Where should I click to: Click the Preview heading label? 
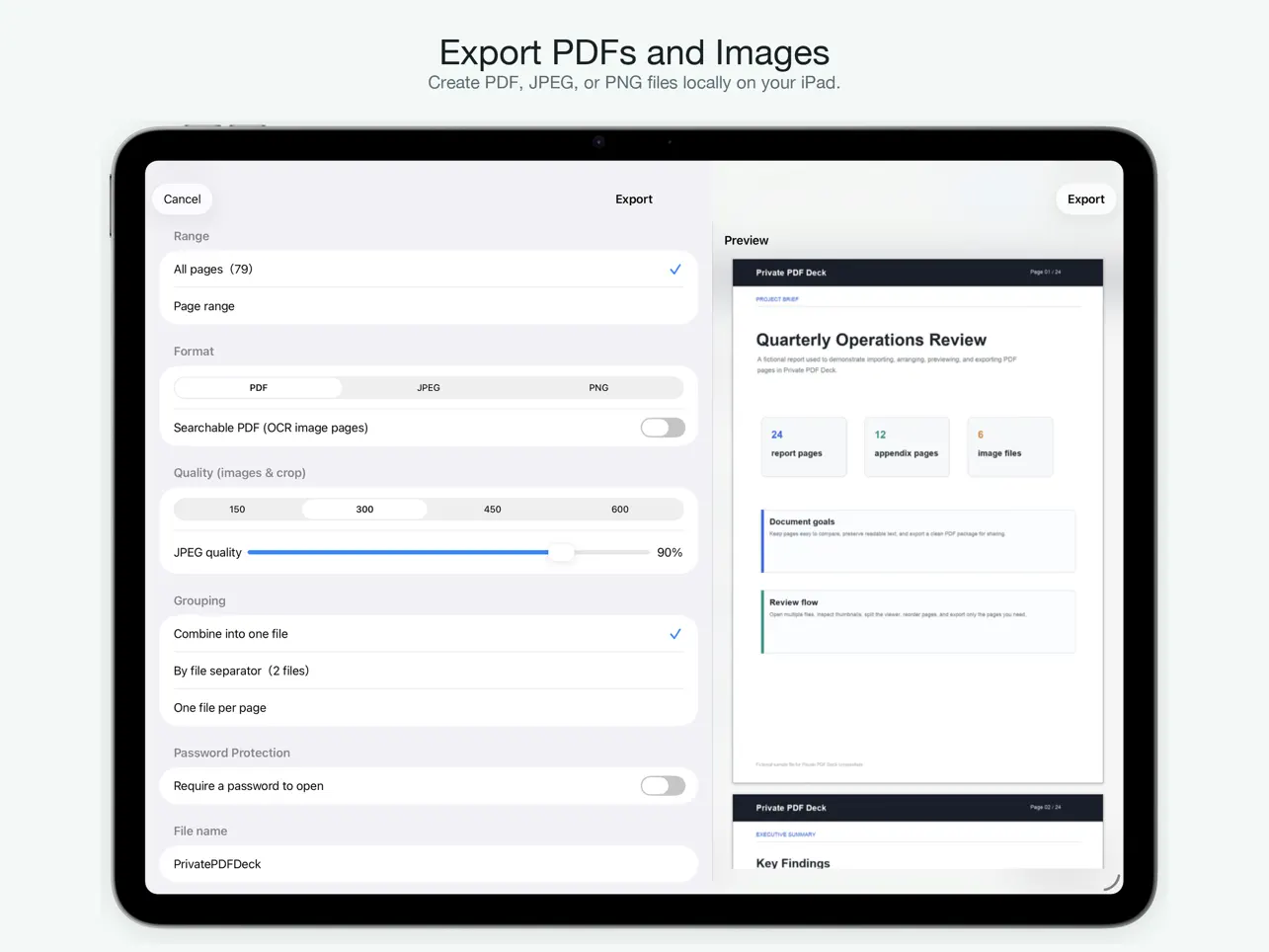pos(747,240)
